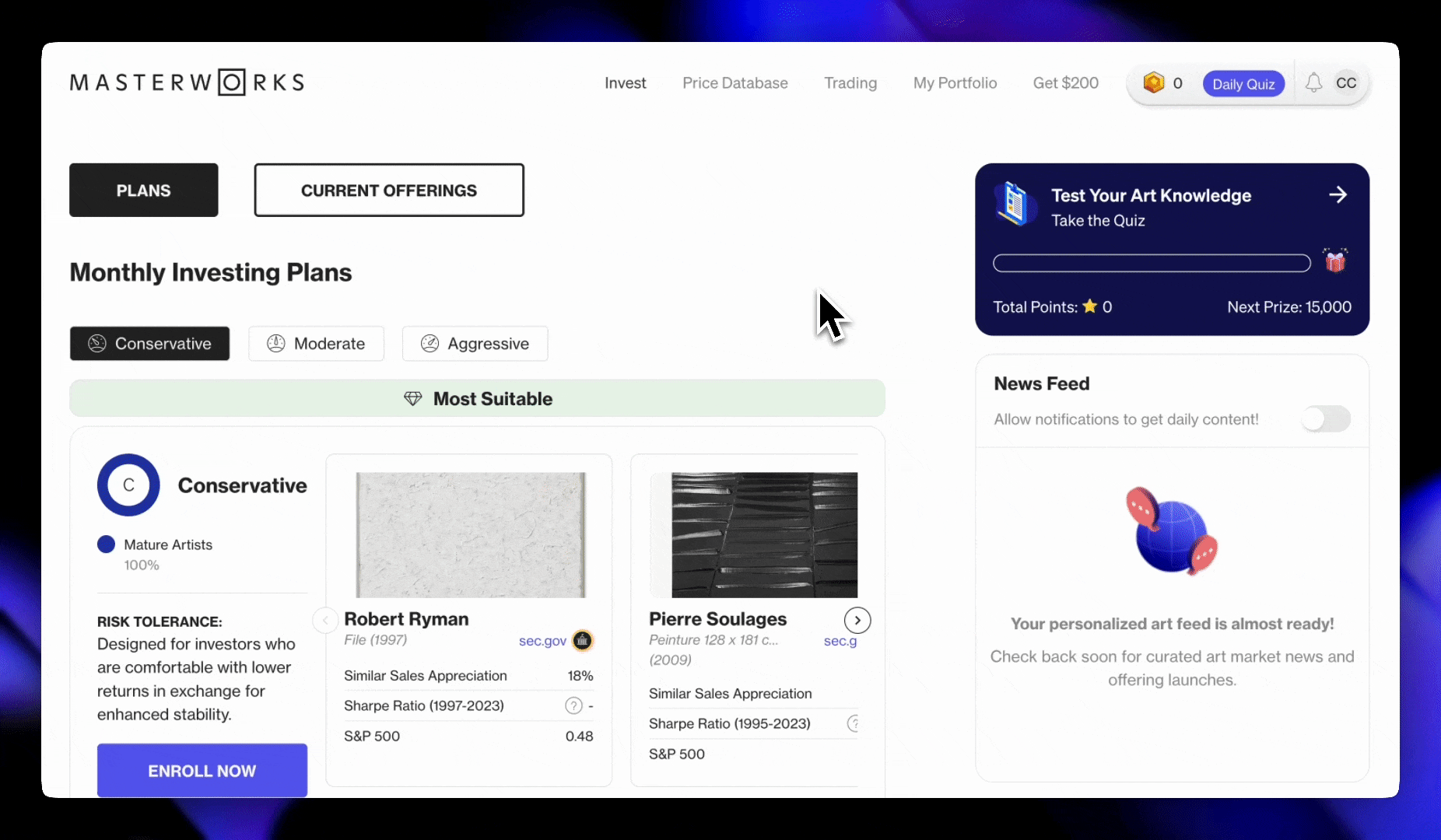Go to previous artwork with left chevron

click(324, 620)
